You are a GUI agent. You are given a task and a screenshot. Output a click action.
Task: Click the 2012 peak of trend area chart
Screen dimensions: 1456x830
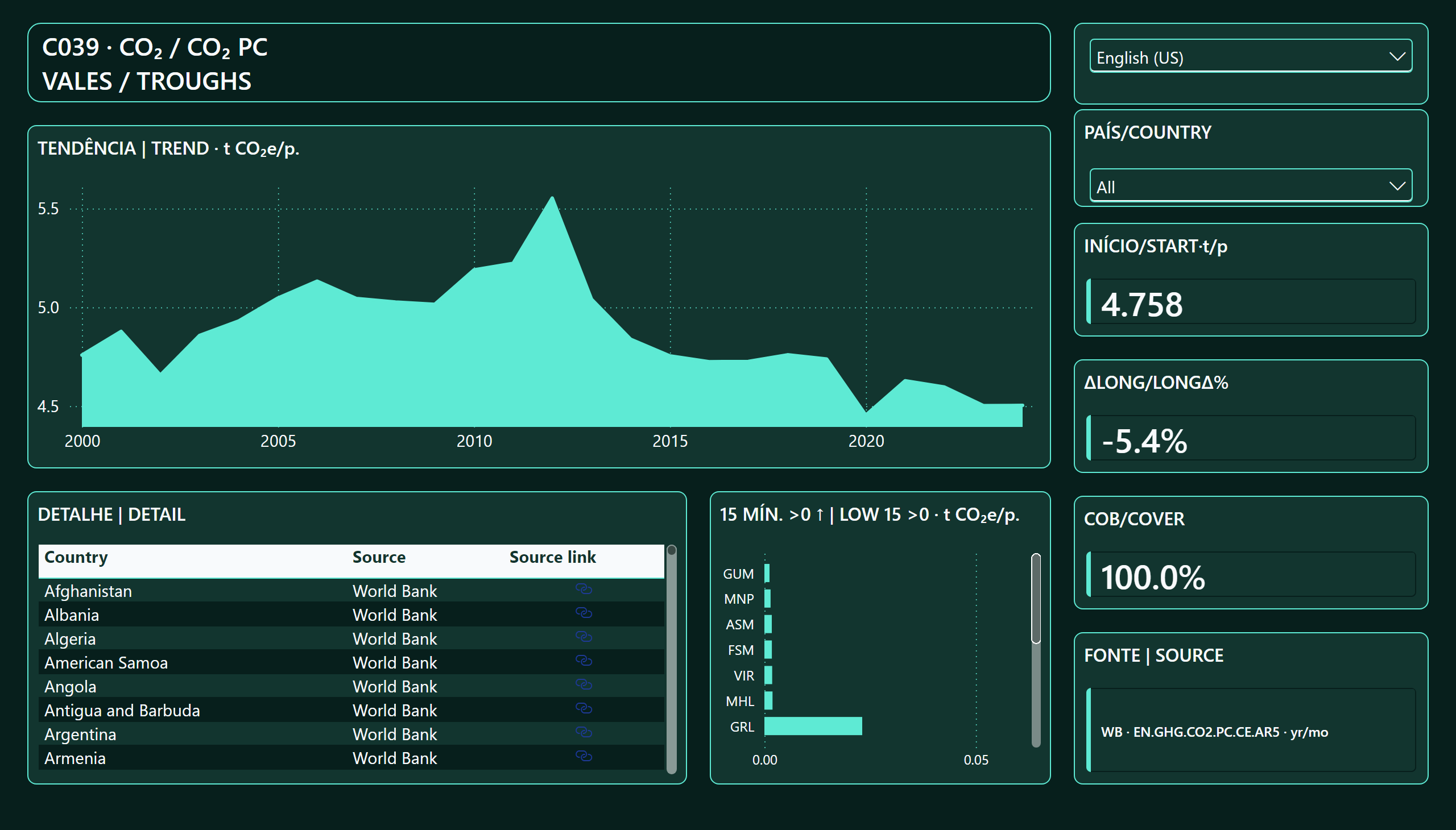point(552,197)
